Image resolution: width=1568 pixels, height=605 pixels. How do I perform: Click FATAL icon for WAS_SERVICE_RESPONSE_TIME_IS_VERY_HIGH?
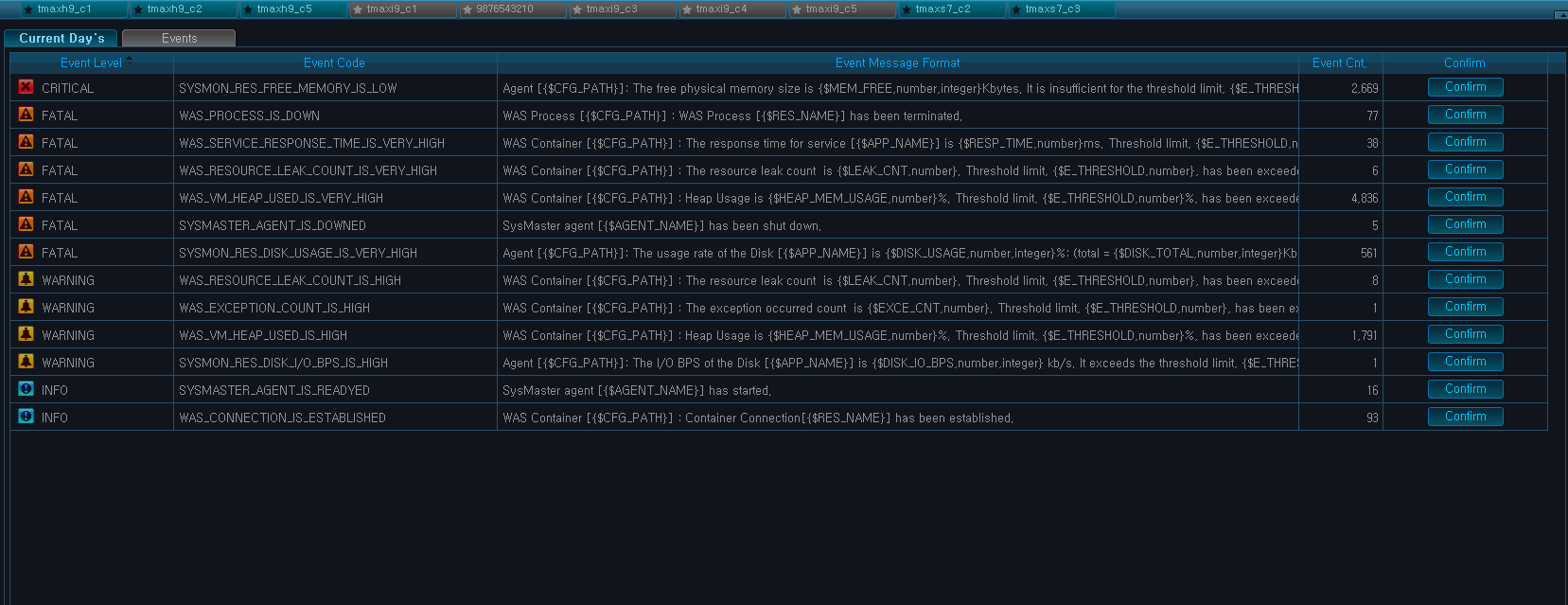coord(26,142)
